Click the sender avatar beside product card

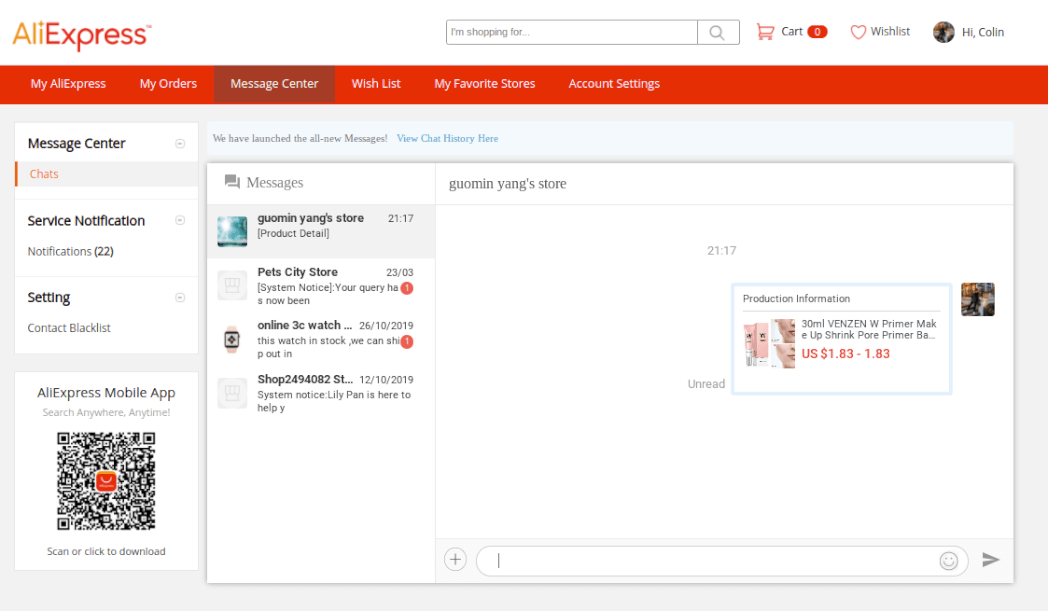(x=978, y=299)
